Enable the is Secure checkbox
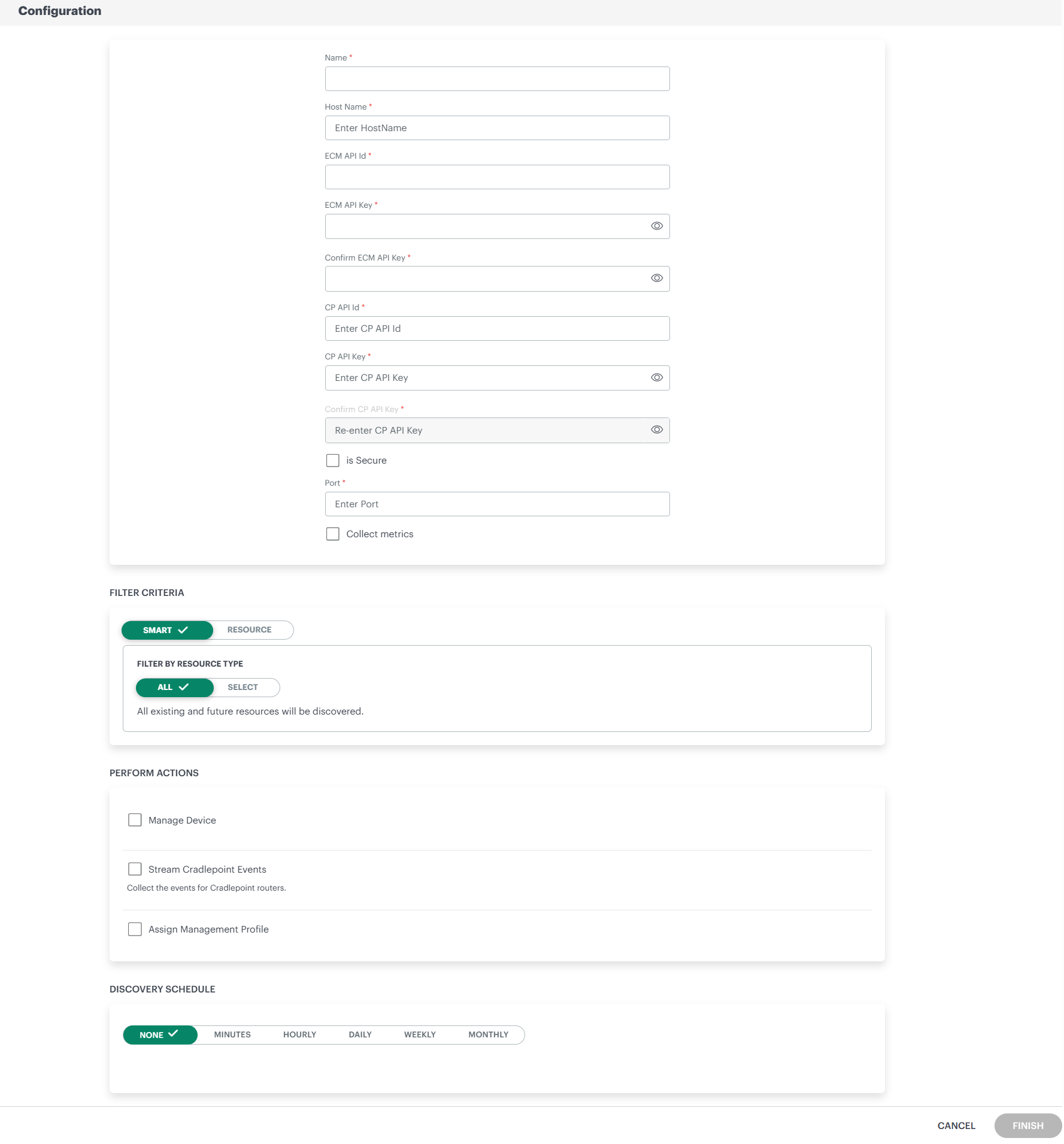 [333, 460]
